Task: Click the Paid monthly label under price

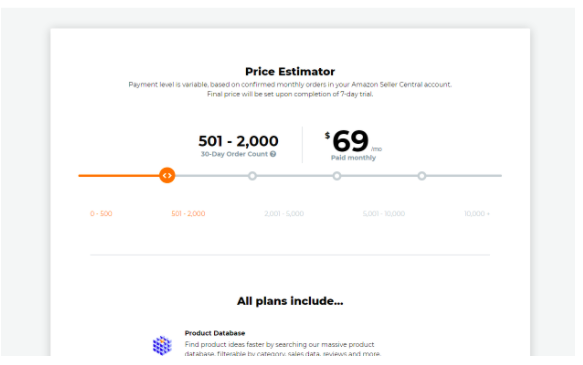Action: pos(353,158)
